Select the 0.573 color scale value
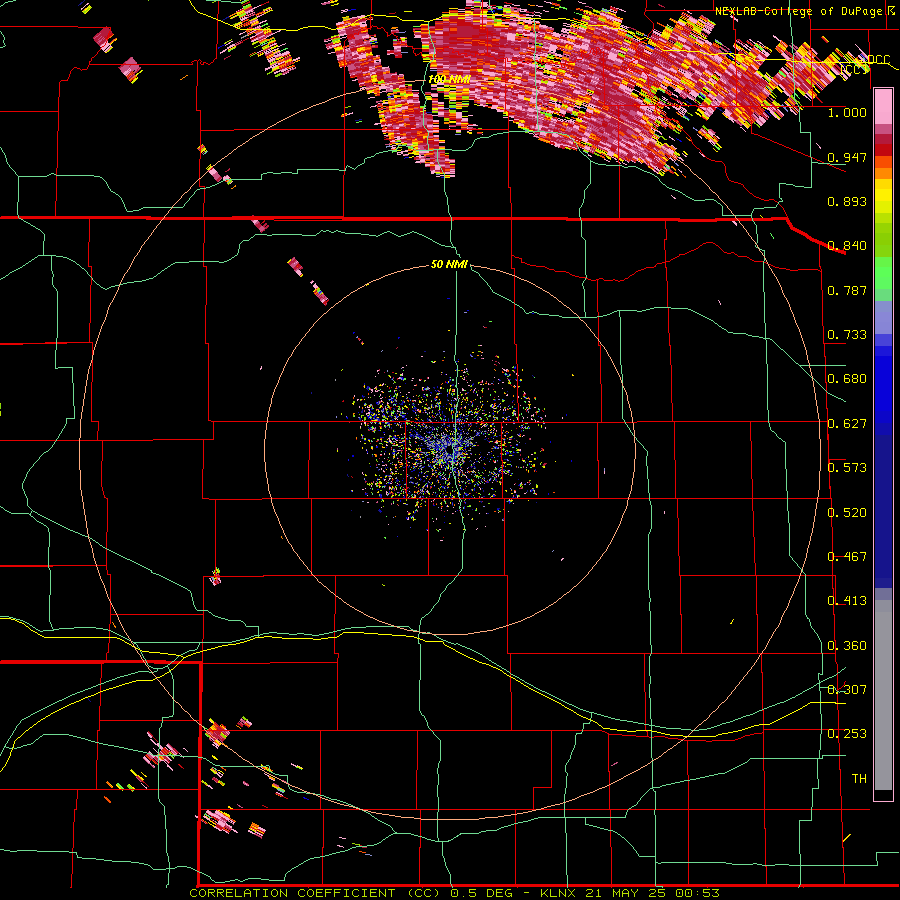 click(x=847, y=468)
